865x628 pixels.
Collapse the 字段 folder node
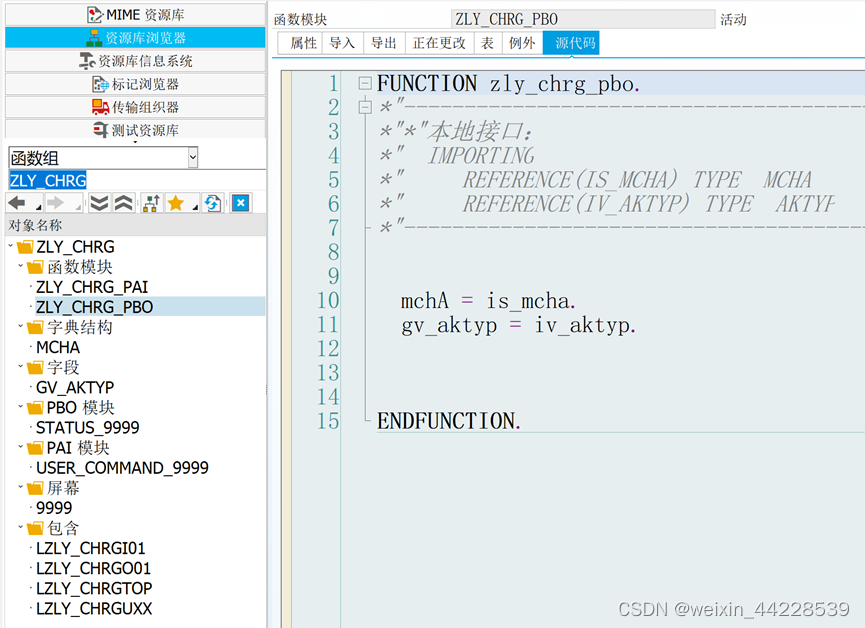[x=20, y=366]
